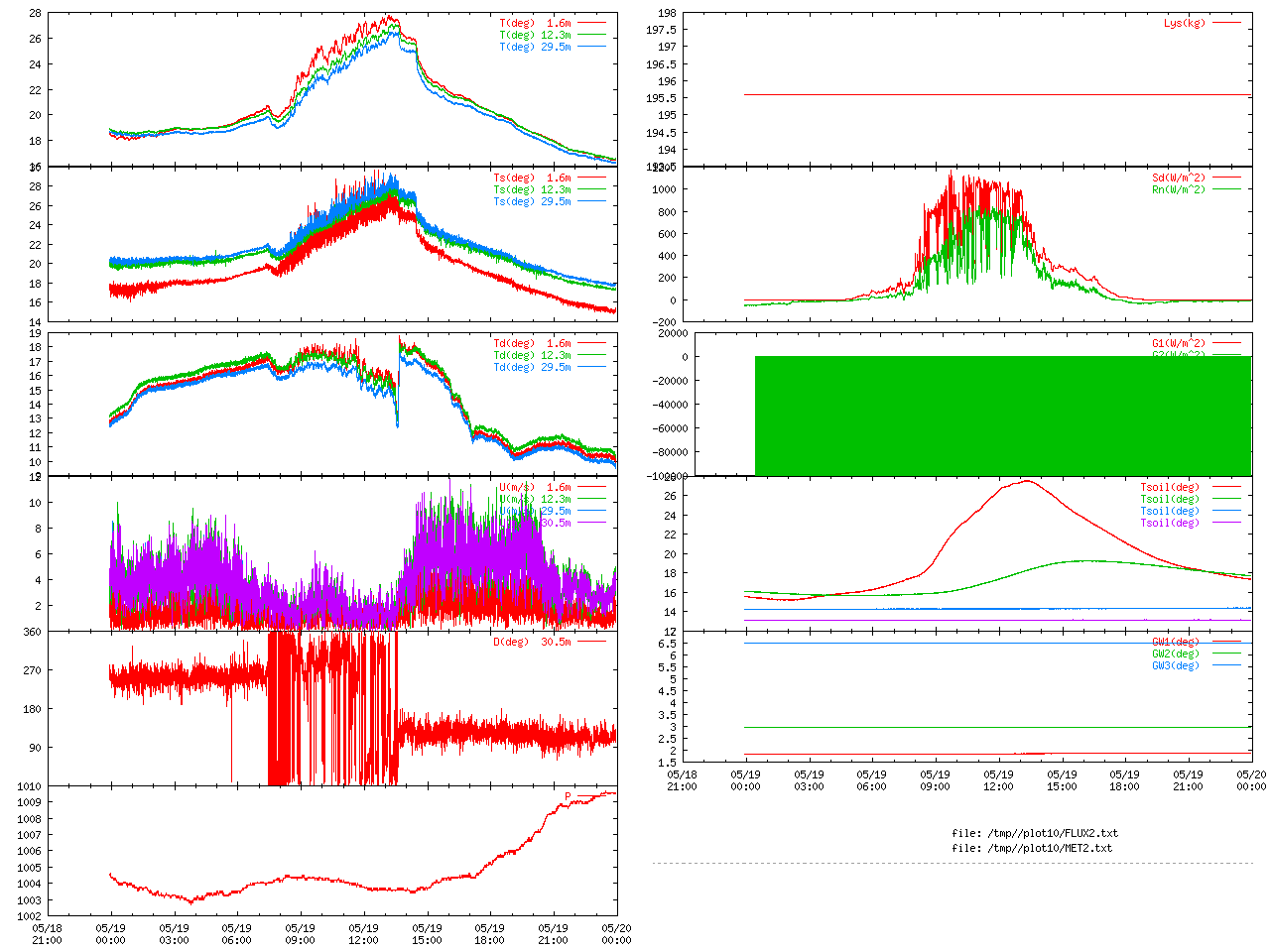This screenshot has width=1270, height=952.
Task: Click the file path /tmp//plot10/MET2.txt
Action: tap(1048, 848)
